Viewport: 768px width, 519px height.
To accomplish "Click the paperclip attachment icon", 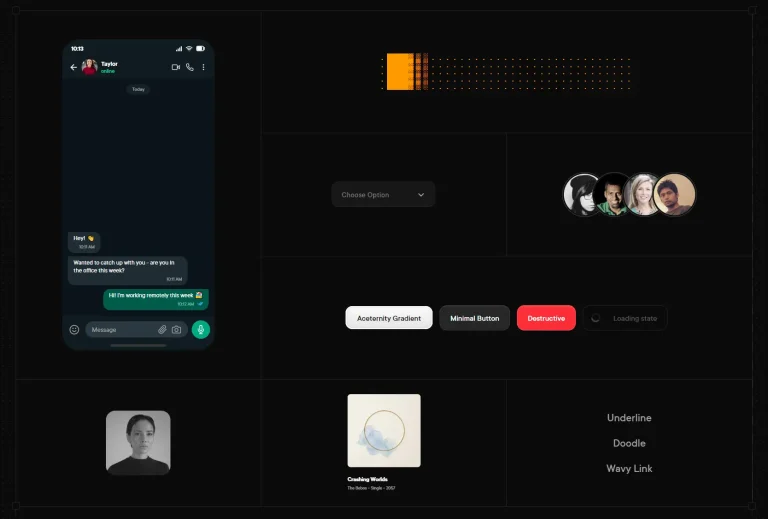I will pos(162,330).
